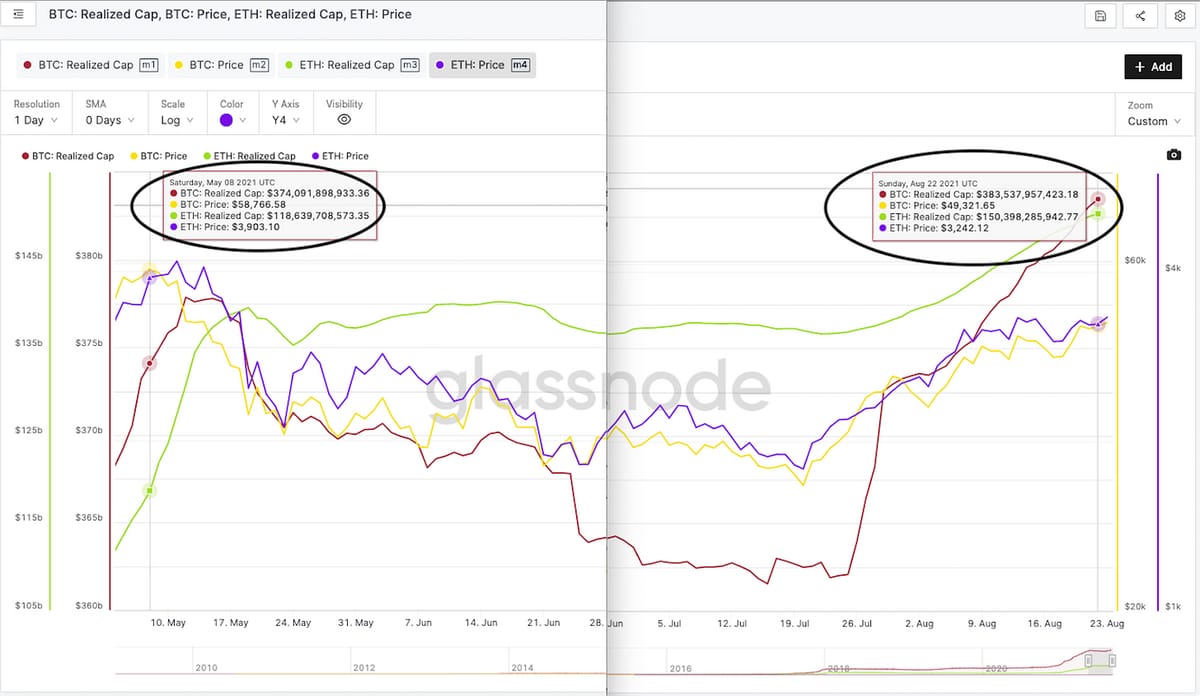The image size is (1200, 696).
Task: Click the purple color swatch circle
Action: [226, 120]
